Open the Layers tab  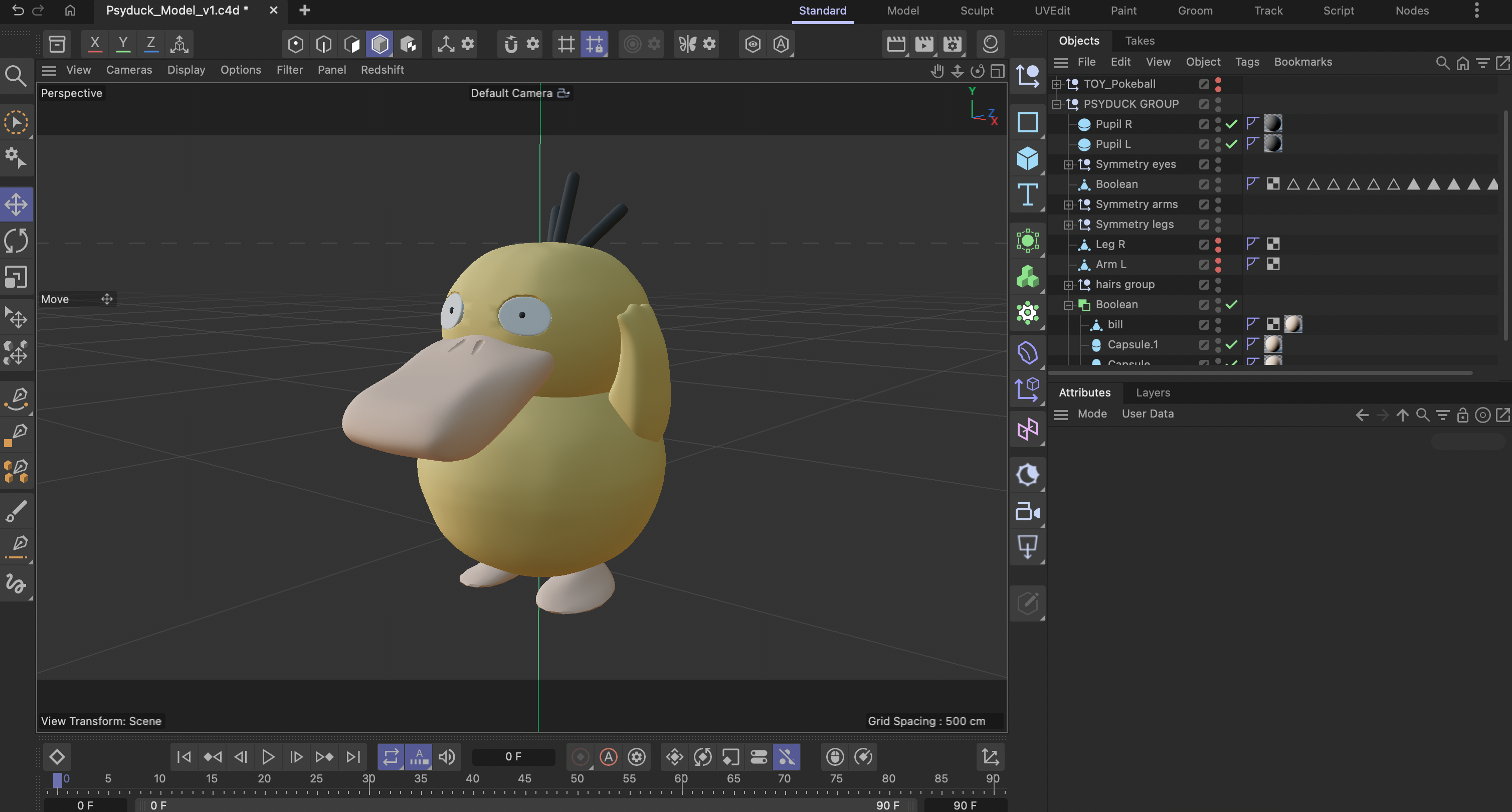(x=1152, y=392)
